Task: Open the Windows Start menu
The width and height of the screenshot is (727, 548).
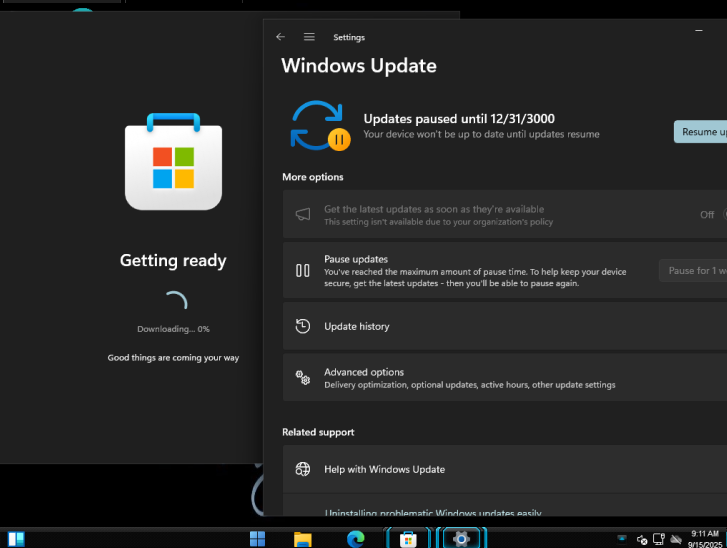Action: coord(257,539)
